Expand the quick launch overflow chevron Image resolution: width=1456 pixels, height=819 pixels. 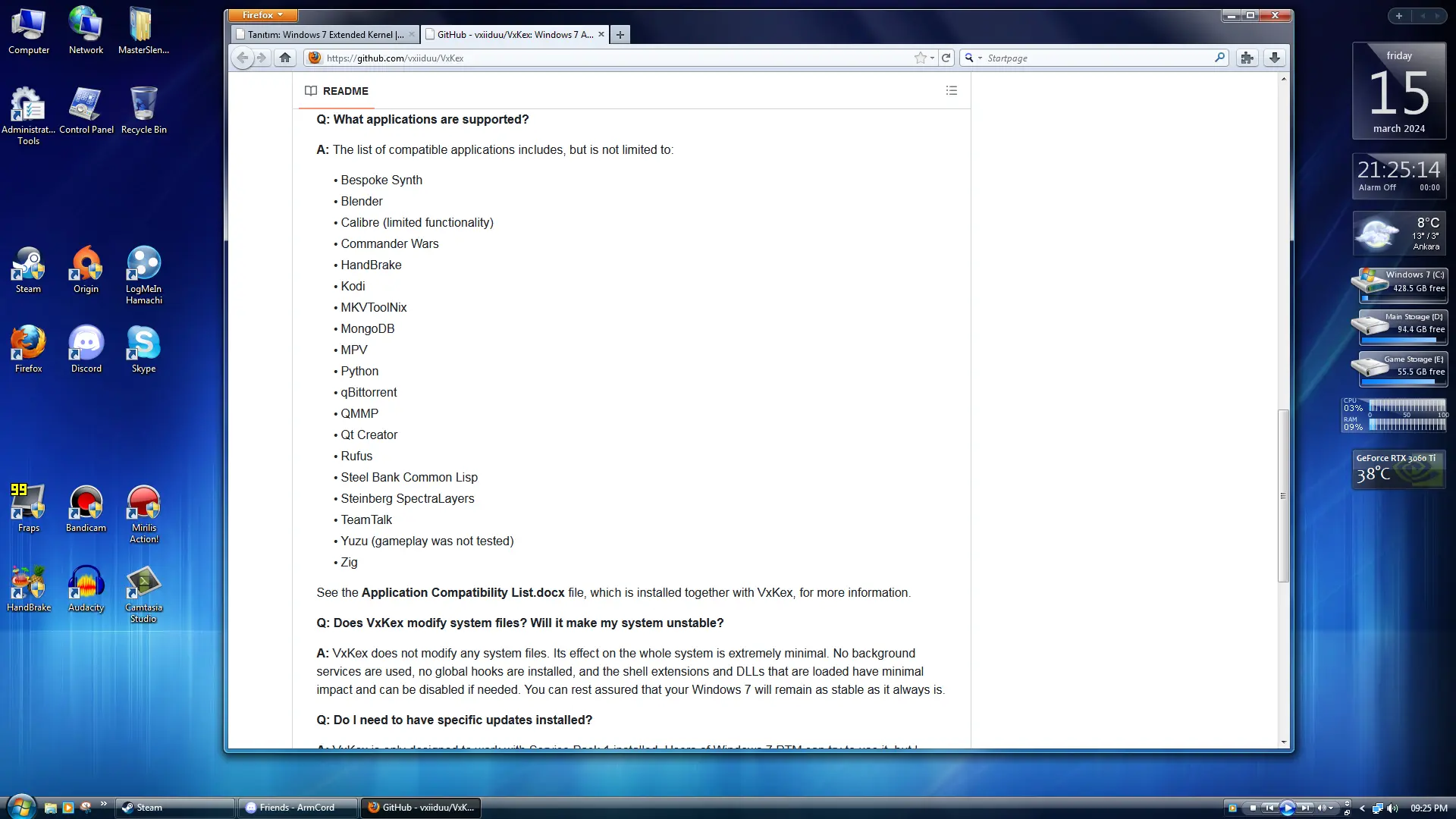[103, 804]
